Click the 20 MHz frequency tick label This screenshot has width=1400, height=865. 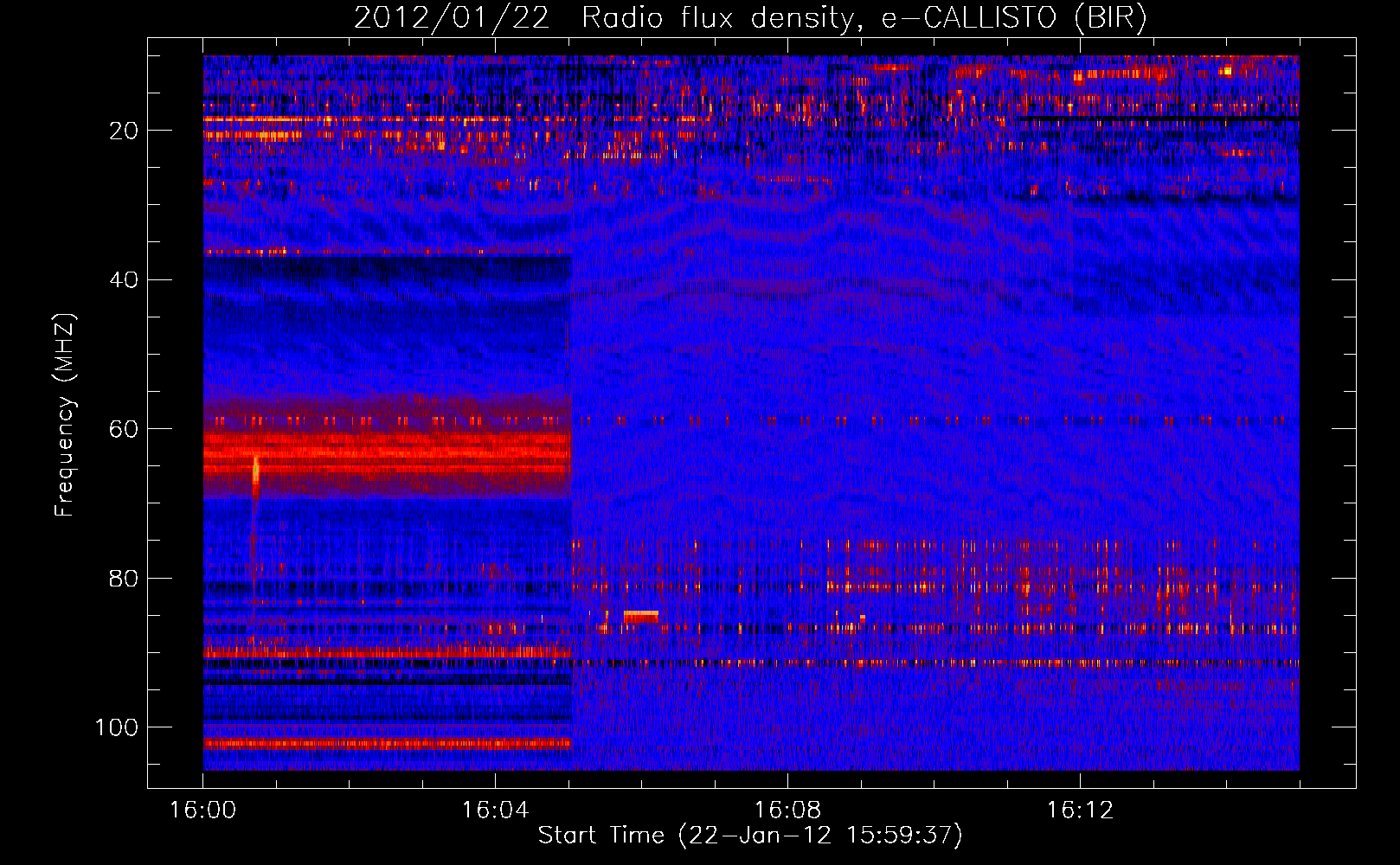pos(125,131)
